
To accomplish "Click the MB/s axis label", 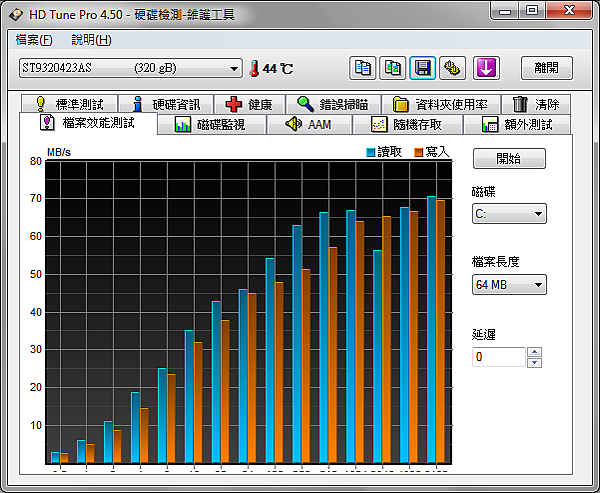I will click(x=59, y=152).
